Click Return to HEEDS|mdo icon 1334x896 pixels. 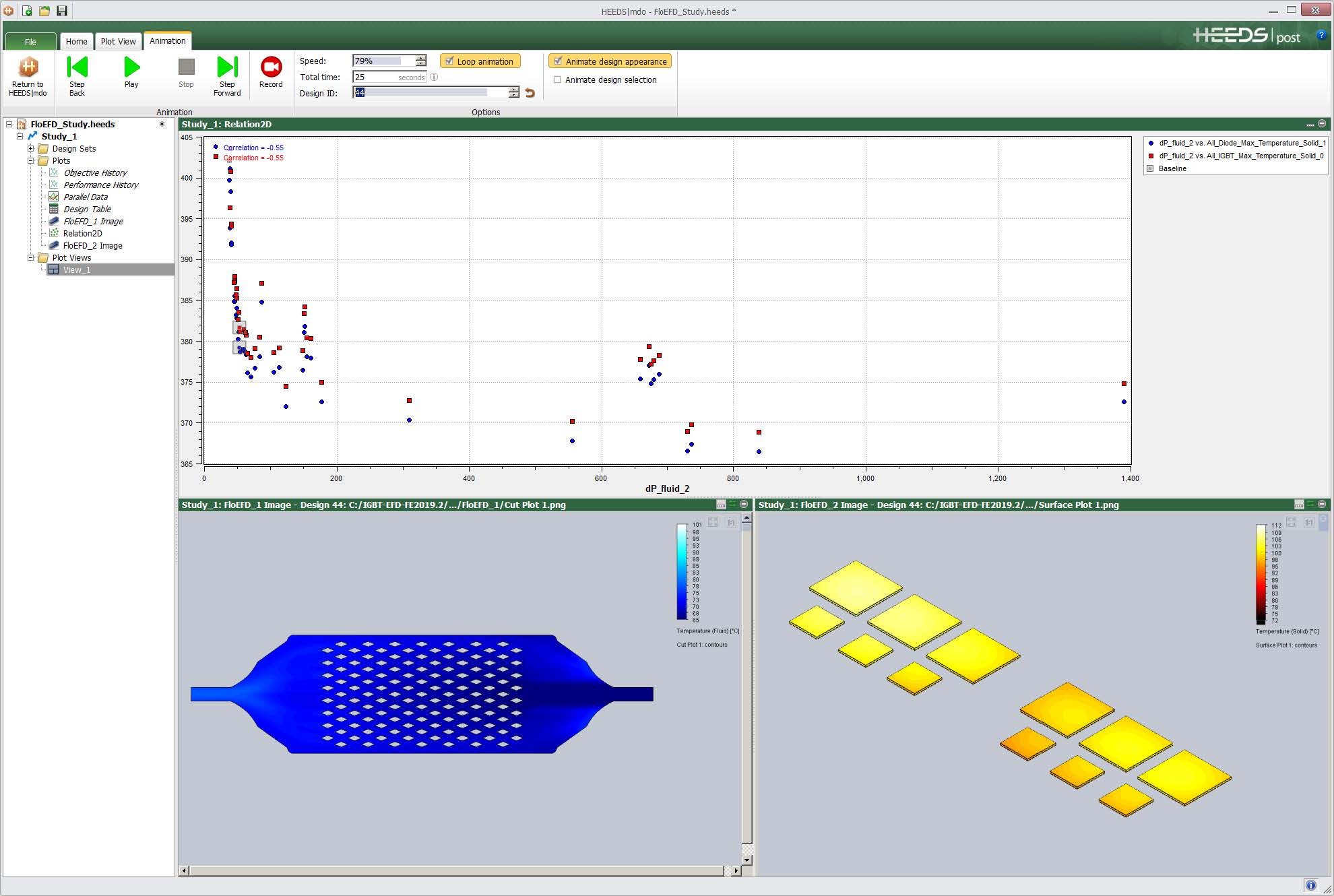tap(28, 67)
